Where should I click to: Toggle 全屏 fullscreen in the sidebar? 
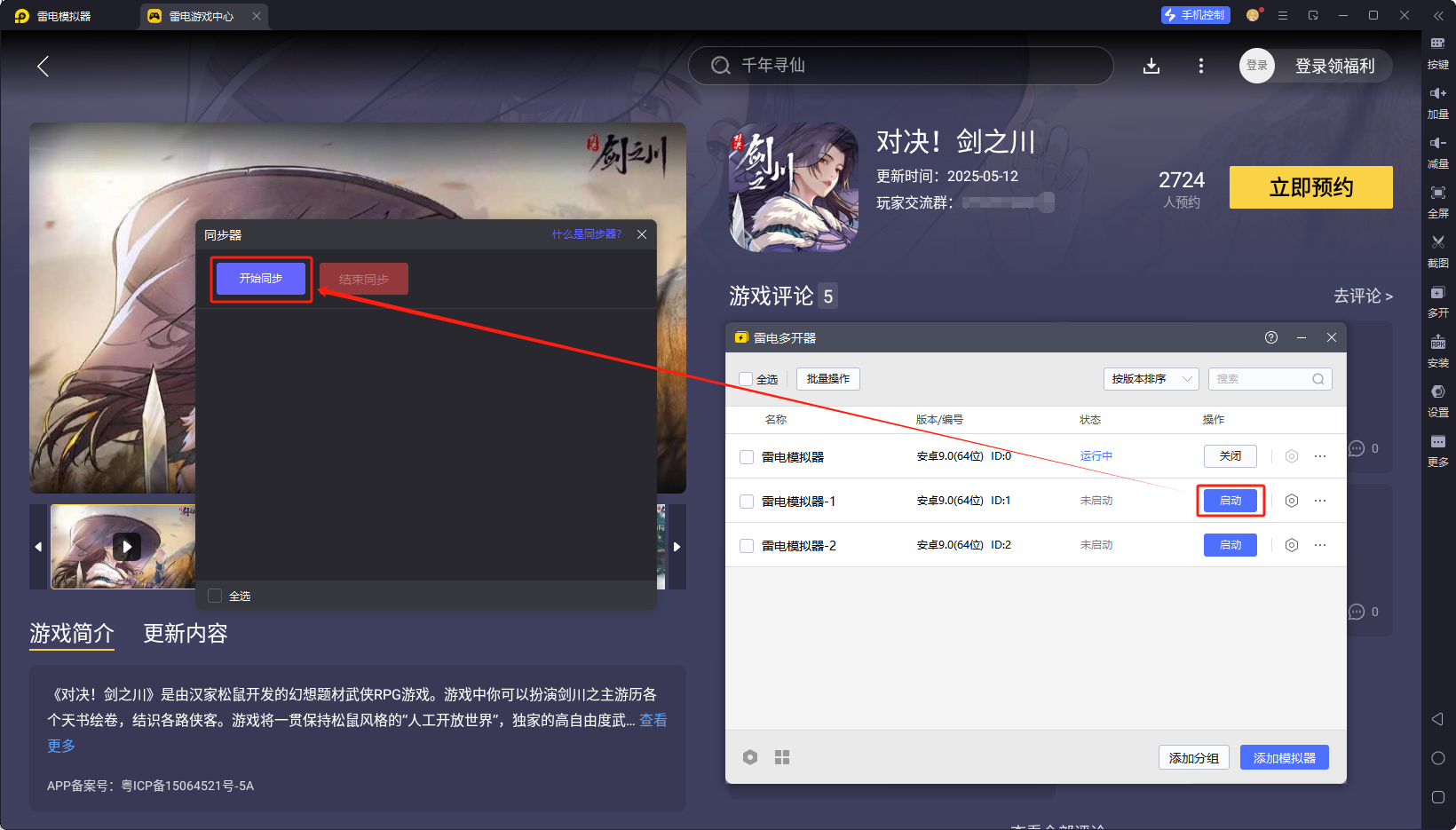1438,202
